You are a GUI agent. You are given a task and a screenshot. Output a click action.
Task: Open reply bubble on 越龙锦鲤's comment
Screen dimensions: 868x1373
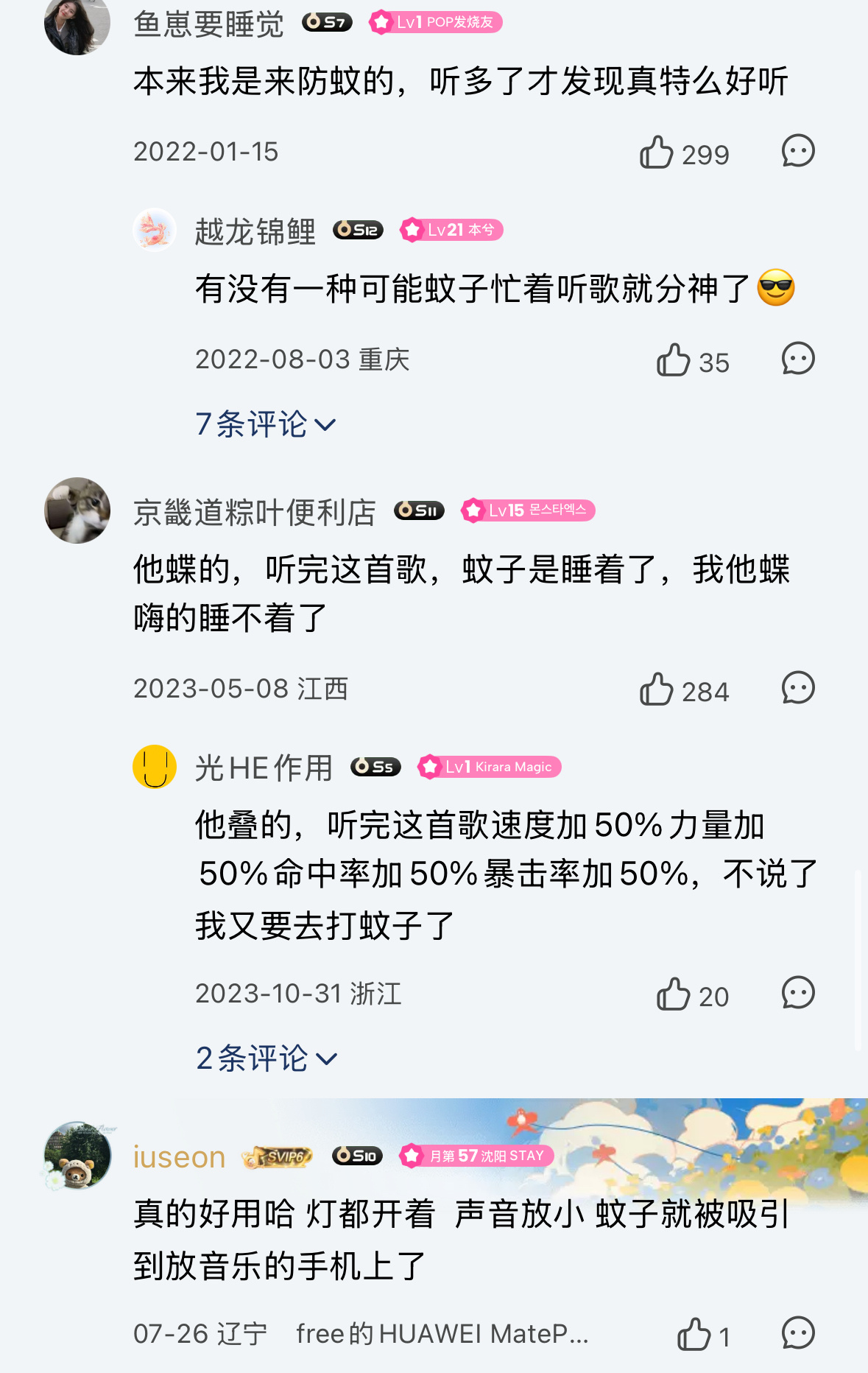pos(798,359)
